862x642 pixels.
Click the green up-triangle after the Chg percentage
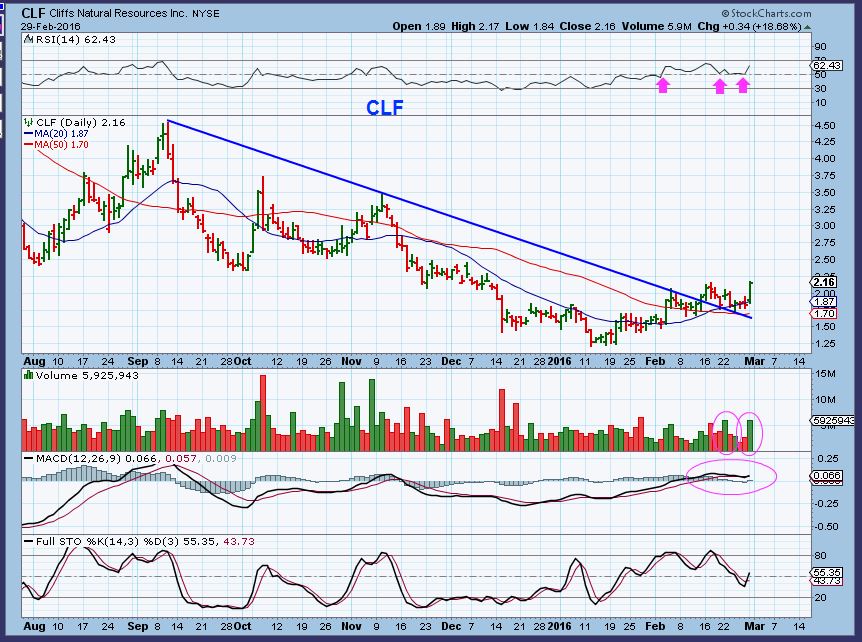click(807, 26)
